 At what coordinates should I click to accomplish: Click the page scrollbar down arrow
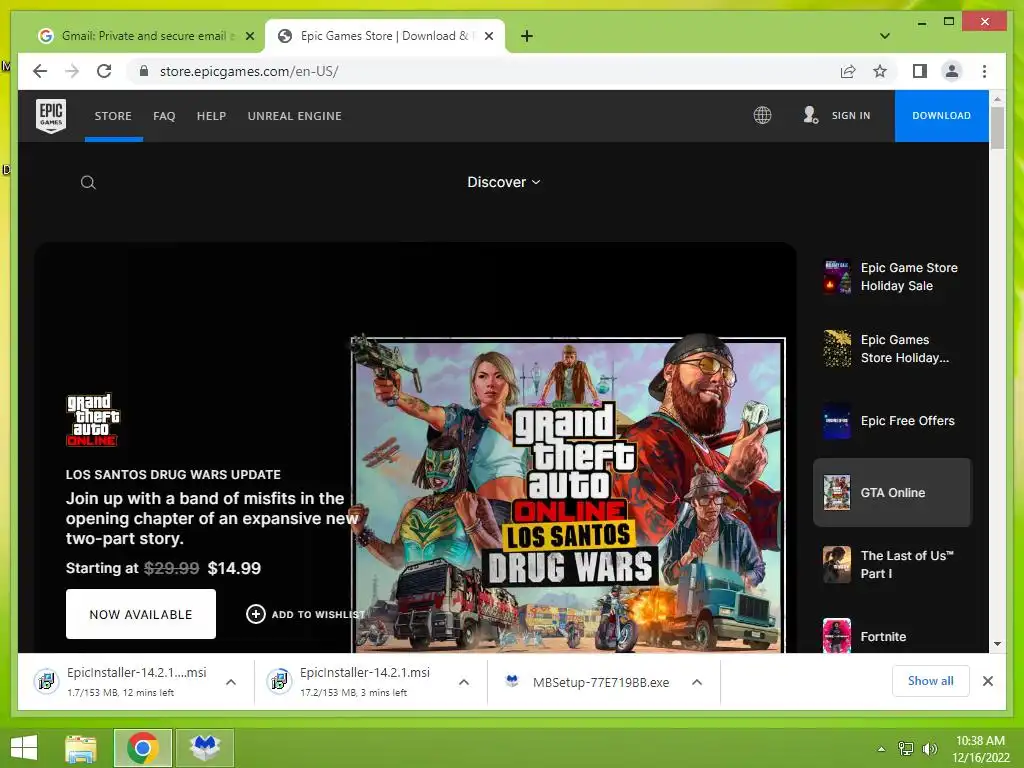(x=997, y=644)
